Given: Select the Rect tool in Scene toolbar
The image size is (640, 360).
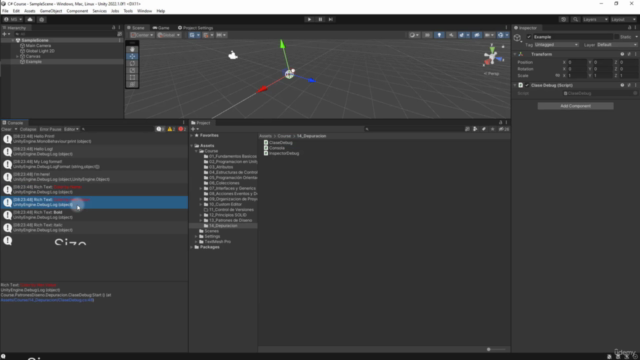Looking at the screenshot, I should 132,77.
